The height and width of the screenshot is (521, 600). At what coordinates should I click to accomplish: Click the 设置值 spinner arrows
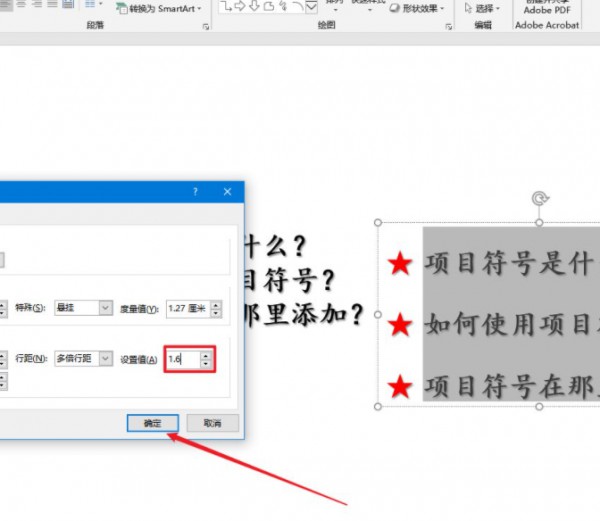[x=206, y=358]
